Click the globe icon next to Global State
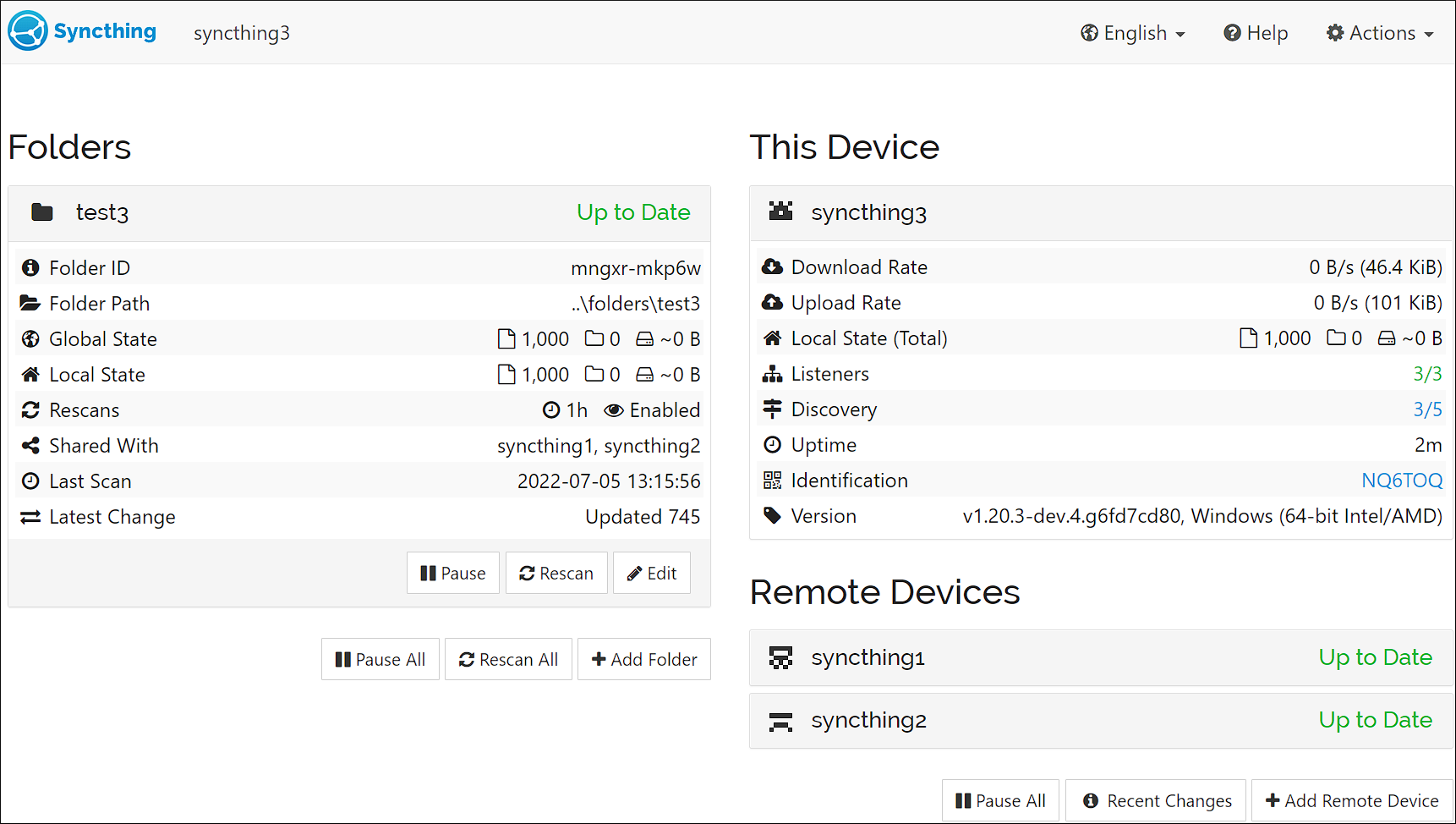The image size is (1456, 824). coord(30,338)
